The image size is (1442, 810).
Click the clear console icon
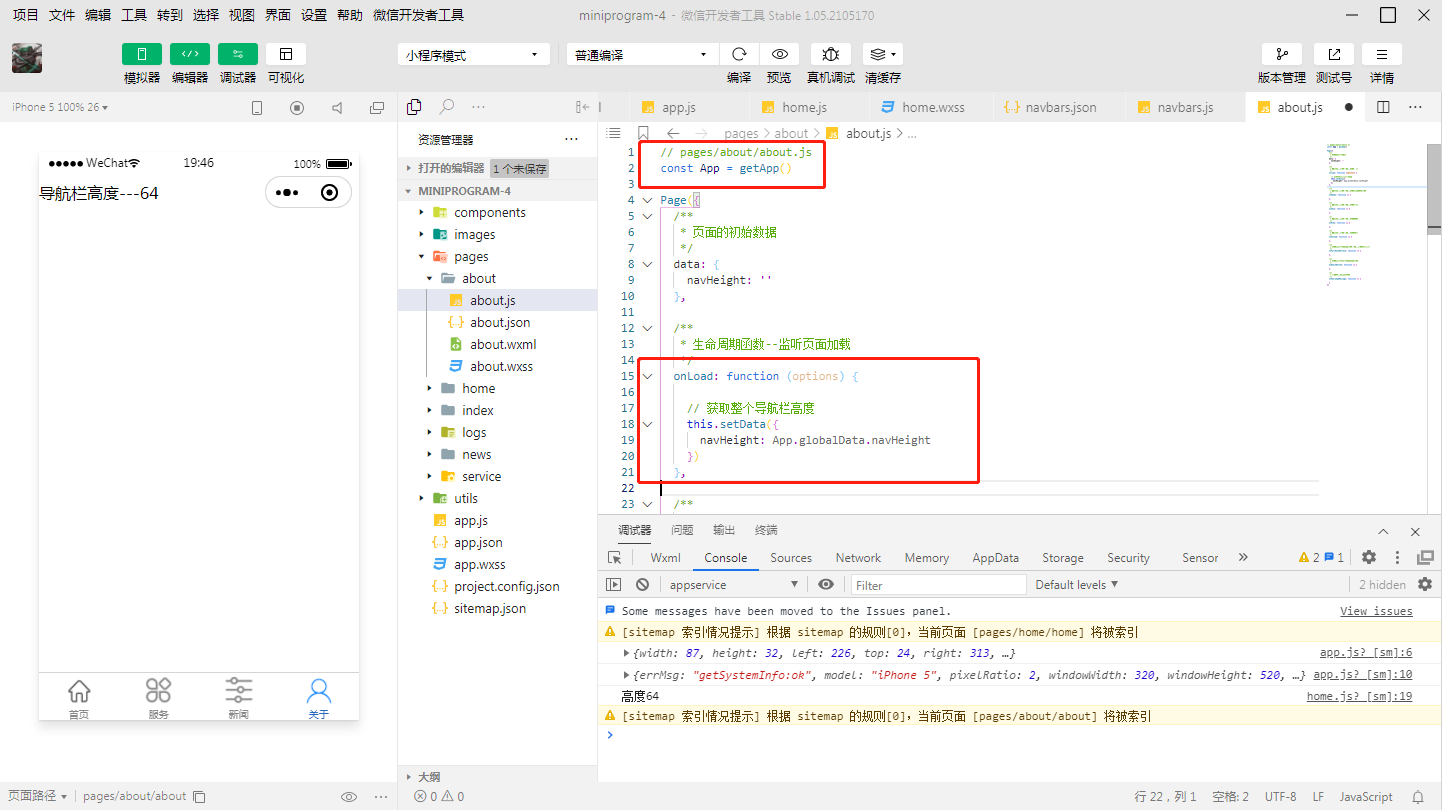(x=642, y=585)
